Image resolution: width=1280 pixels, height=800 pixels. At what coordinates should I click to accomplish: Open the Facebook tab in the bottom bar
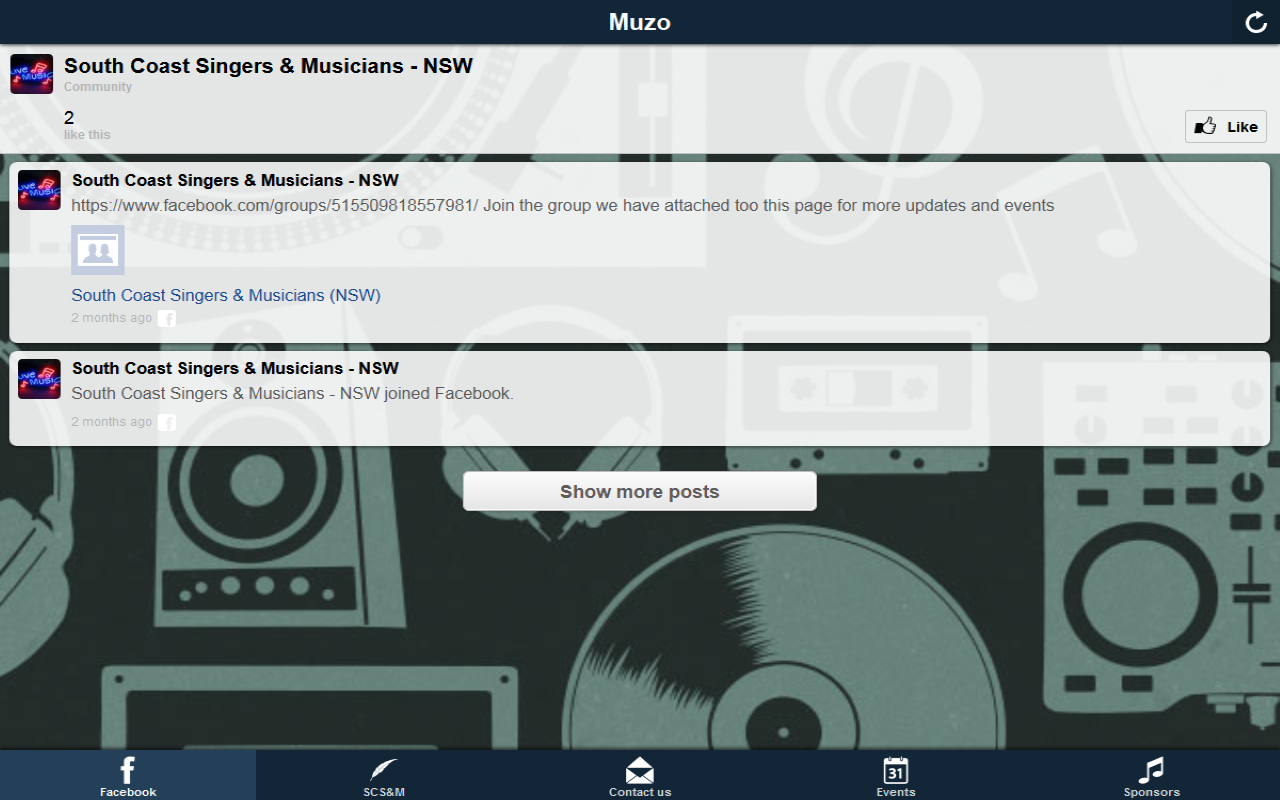click(128, 775)
